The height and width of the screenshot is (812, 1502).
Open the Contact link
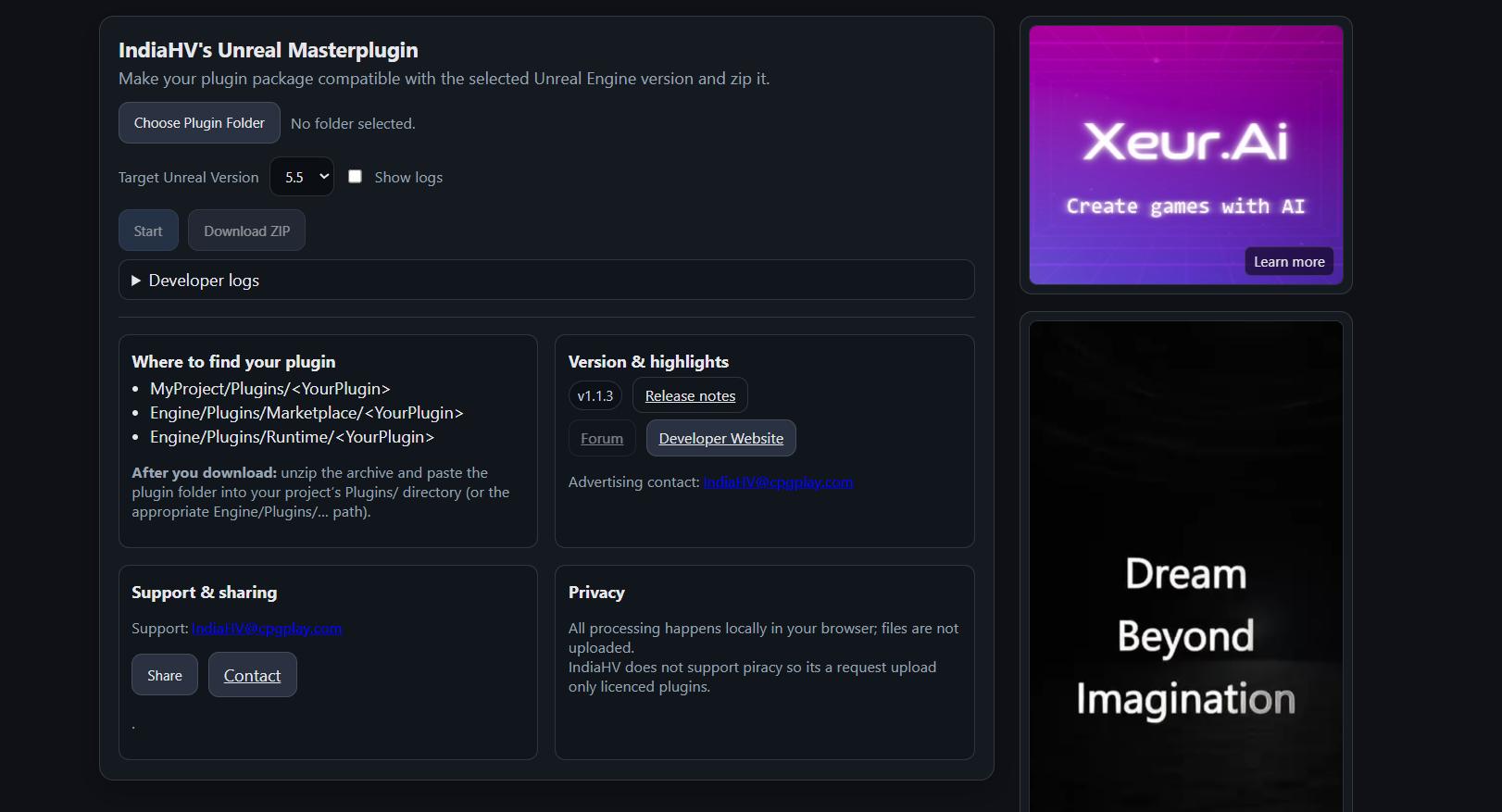tap(252, 676)
